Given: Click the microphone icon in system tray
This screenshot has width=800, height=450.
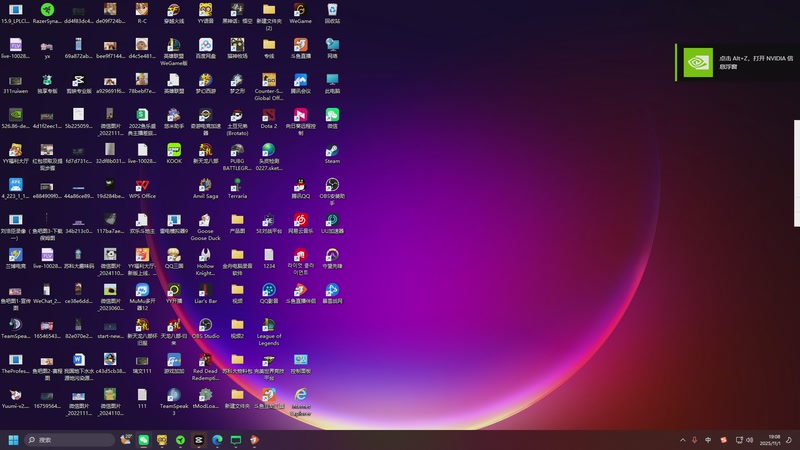Looking at the screenshot, I should click(x=694, y=440).
